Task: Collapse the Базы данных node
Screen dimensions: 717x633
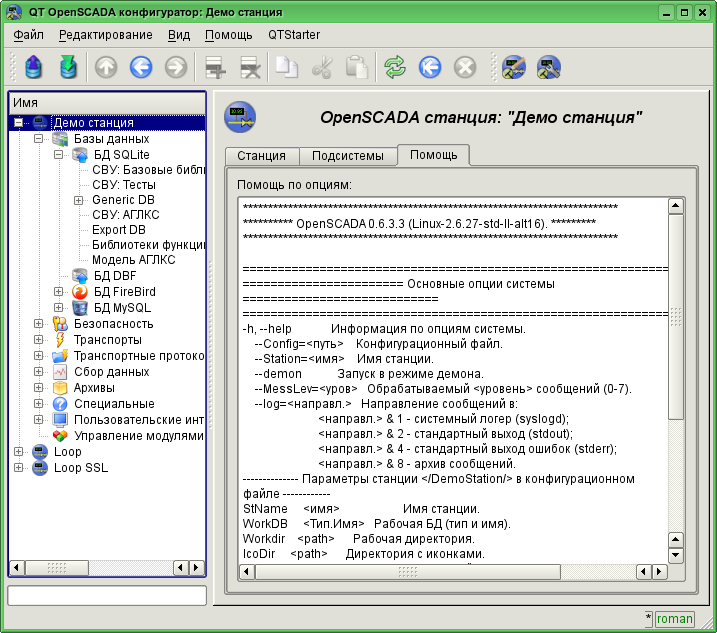Action: click(x=38, y=139)
